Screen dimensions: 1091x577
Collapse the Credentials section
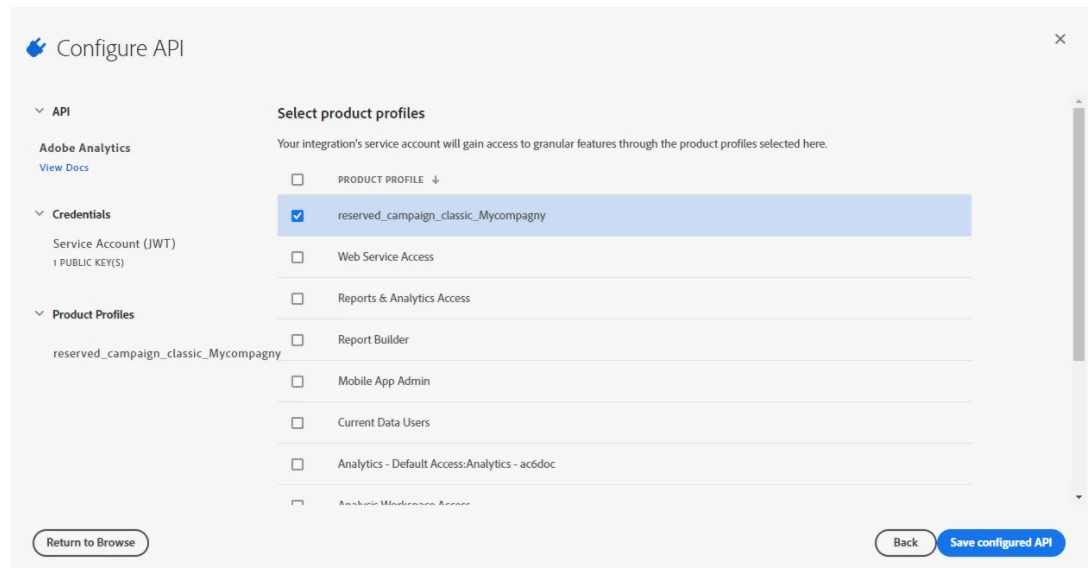coord(40,215)
